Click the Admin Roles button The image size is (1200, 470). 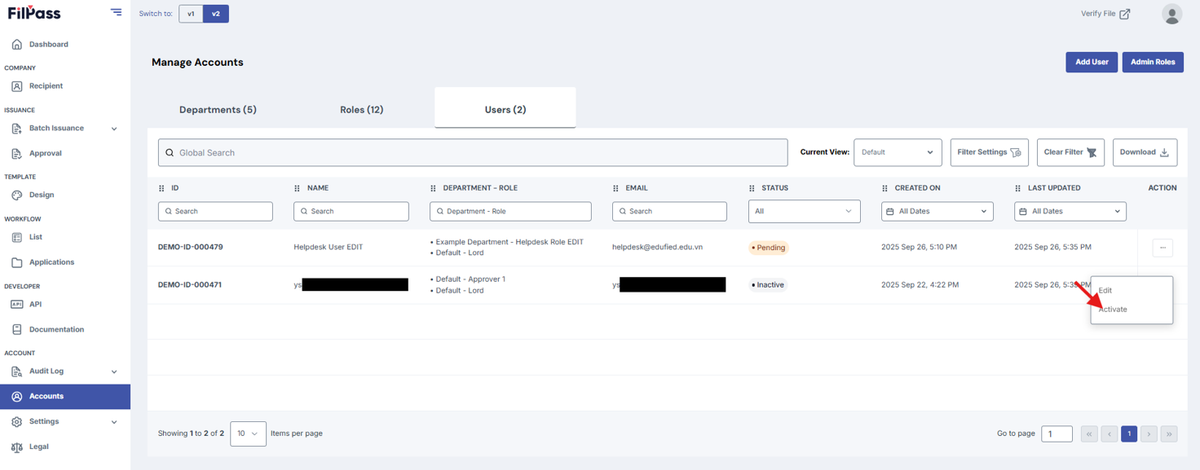[1153, 62]
